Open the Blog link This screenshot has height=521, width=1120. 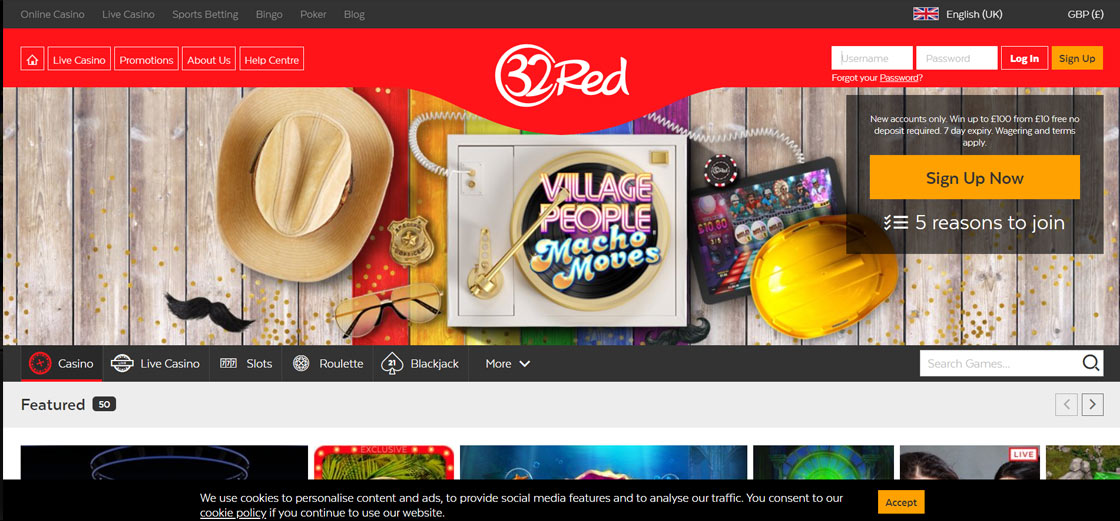pyautogui.click(x=354, y=14)
